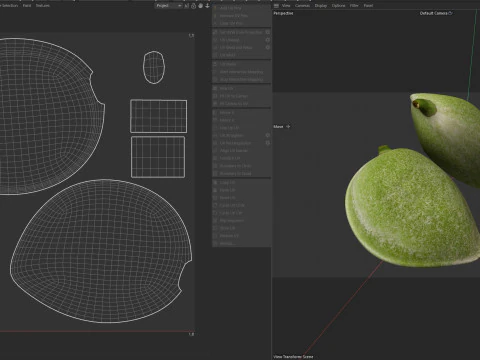The width and height of the screenshot is (480, 360).
Task: Open the Textures menu in UV editor
Action: 43,6
